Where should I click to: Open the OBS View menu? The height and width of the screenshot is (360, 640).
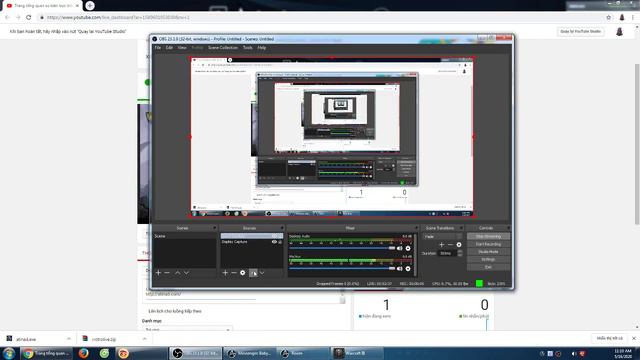(x=182, y=48)
